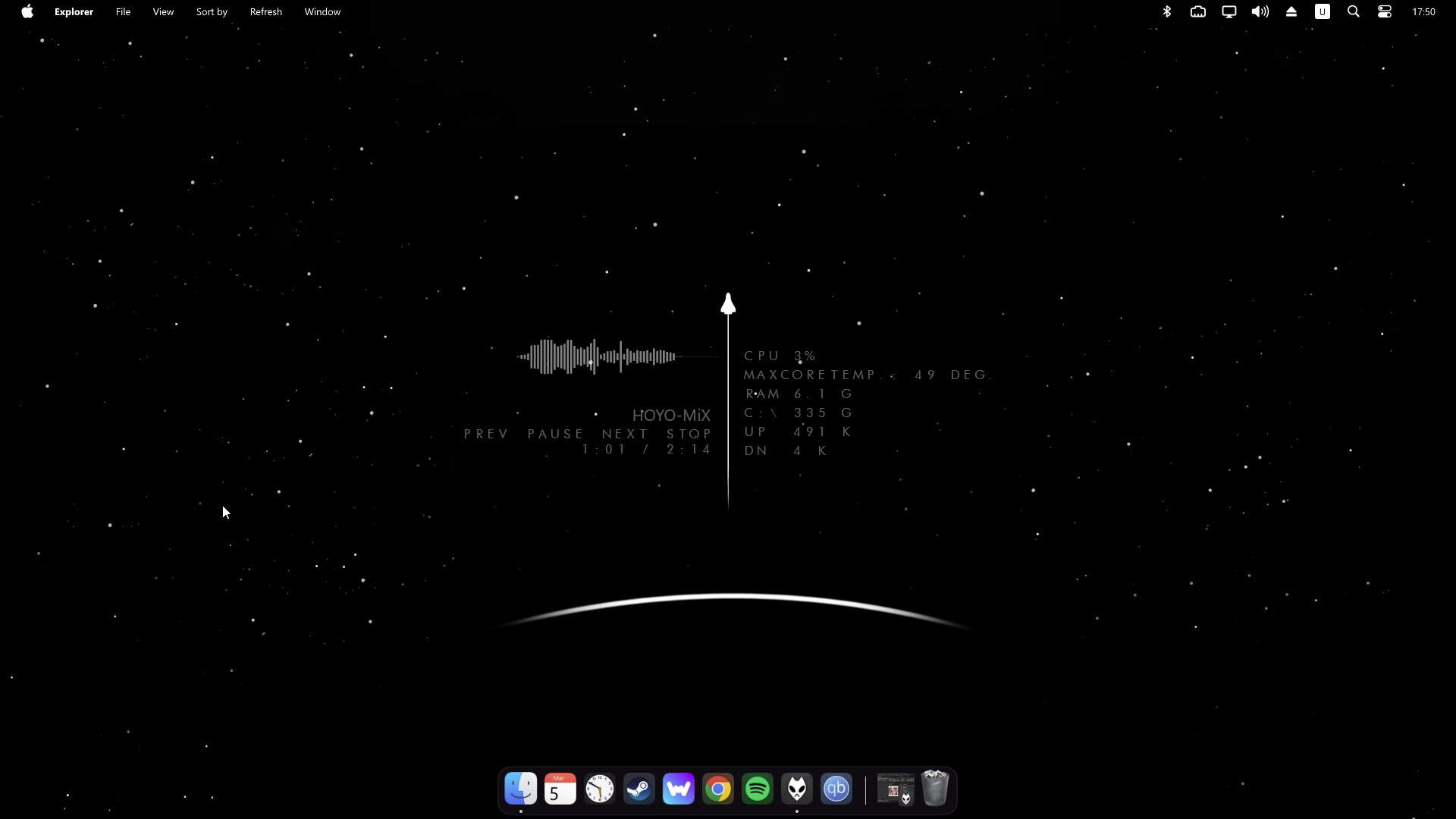This screenshot has width=1456, height=819.
Task: Open the Trash in the dock
Action: (x=935, y=788)
